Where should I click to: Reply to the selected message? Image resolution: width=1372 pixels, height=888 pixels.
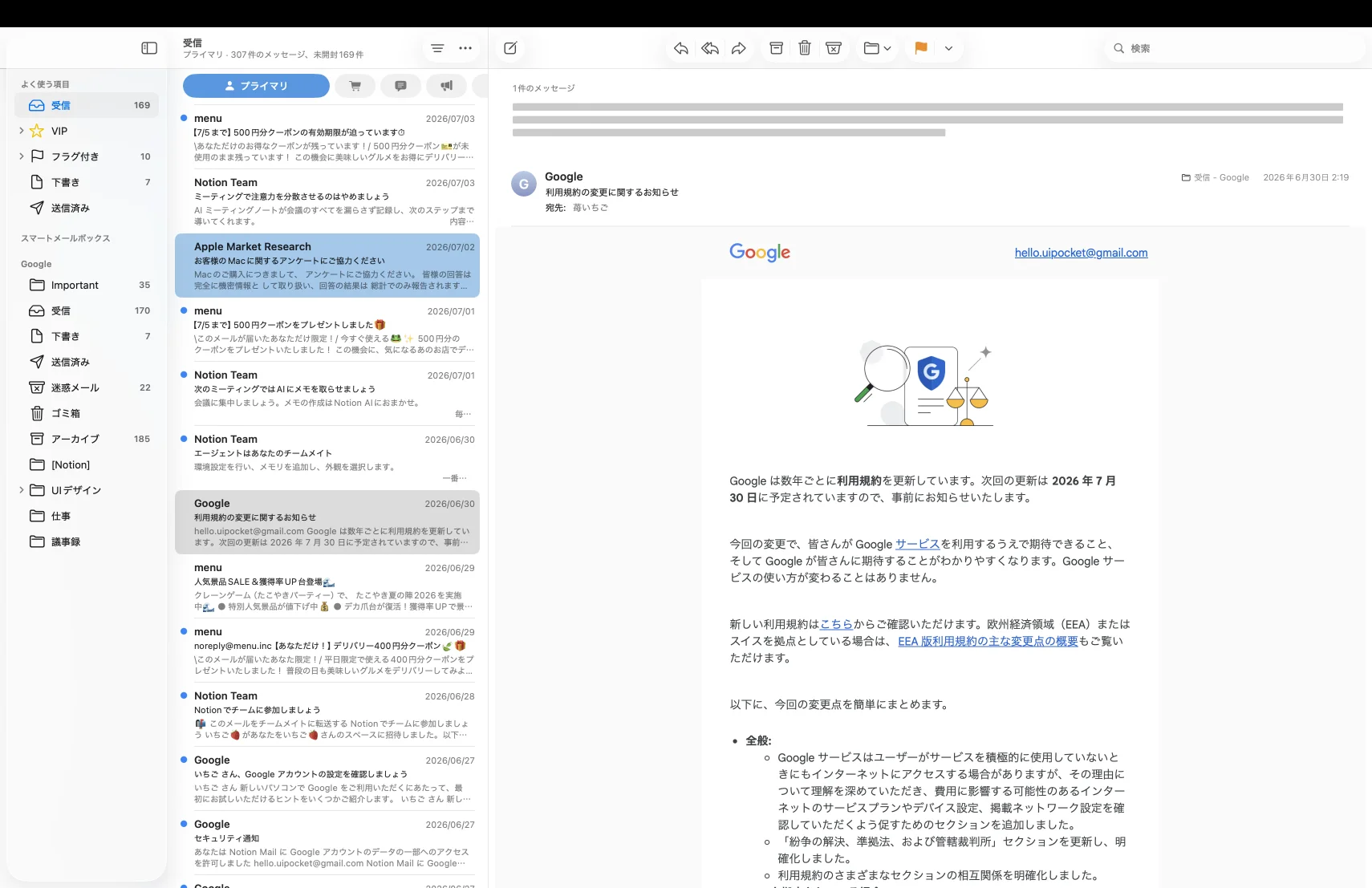pos(680,48)
